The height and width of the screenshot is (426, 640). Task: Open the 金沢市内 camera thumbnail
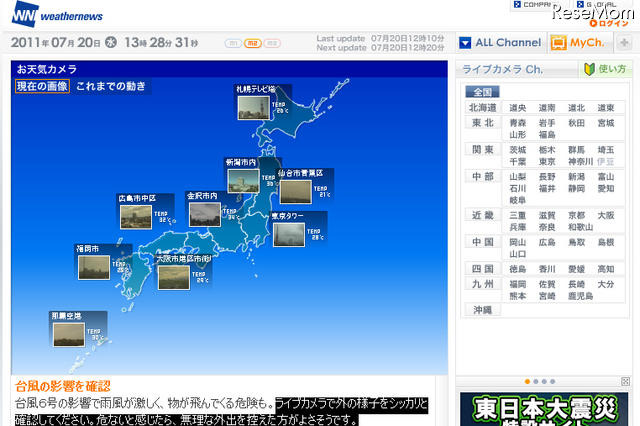[205, 214]
